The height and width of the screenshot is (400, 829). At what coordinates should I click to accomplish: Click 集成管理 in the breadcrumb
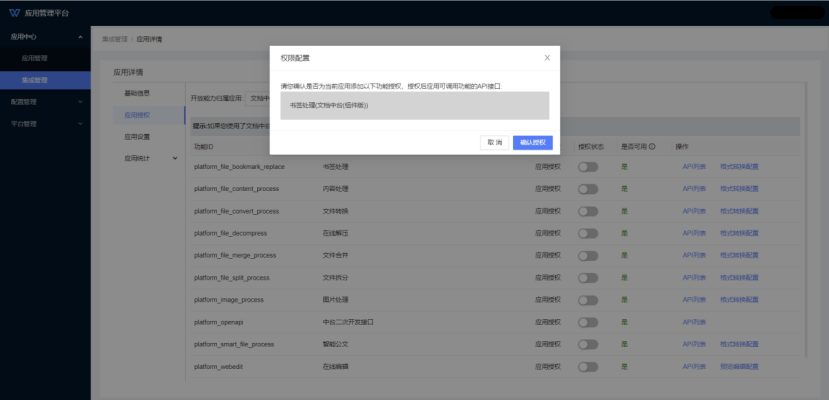(114, 39)
